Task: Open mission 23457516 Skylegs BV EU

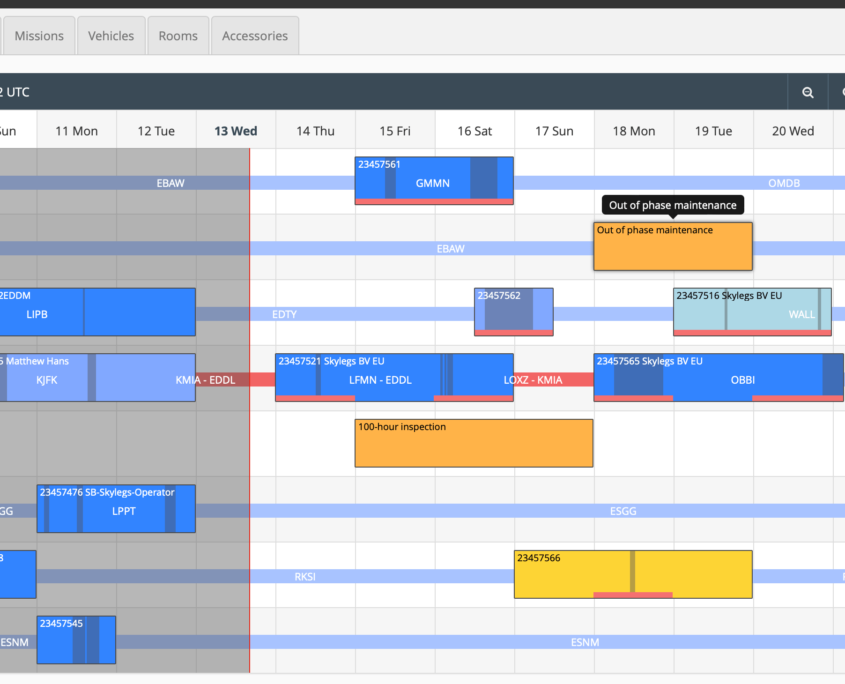Action: [751, 311]
